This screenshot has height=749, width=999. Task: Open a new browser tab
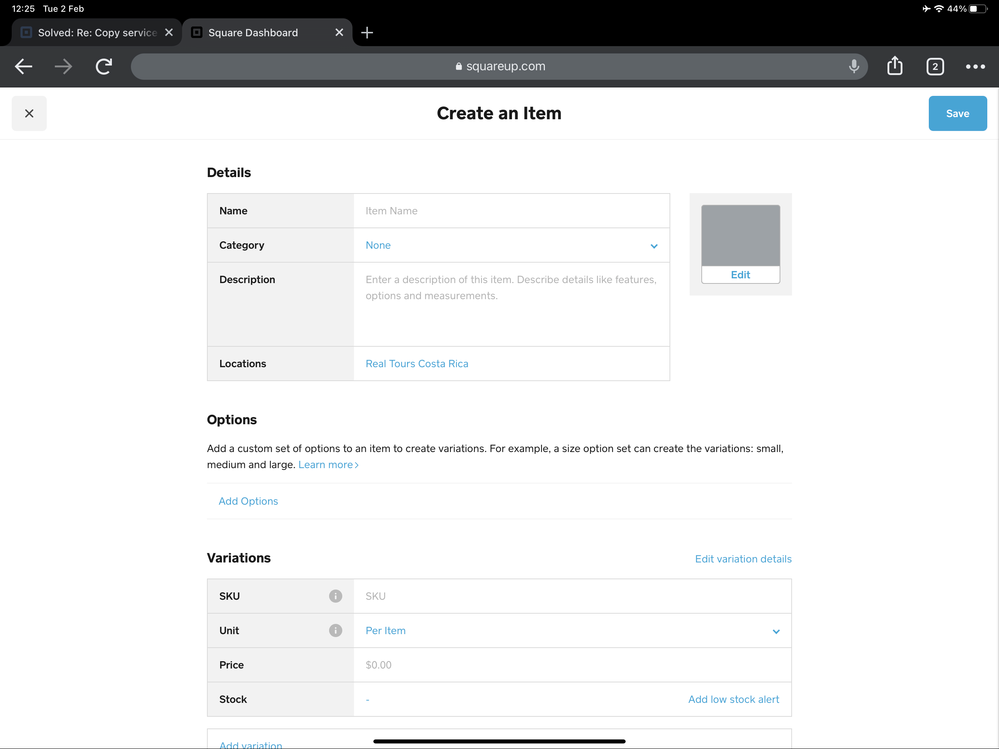[x=367, y=33]
